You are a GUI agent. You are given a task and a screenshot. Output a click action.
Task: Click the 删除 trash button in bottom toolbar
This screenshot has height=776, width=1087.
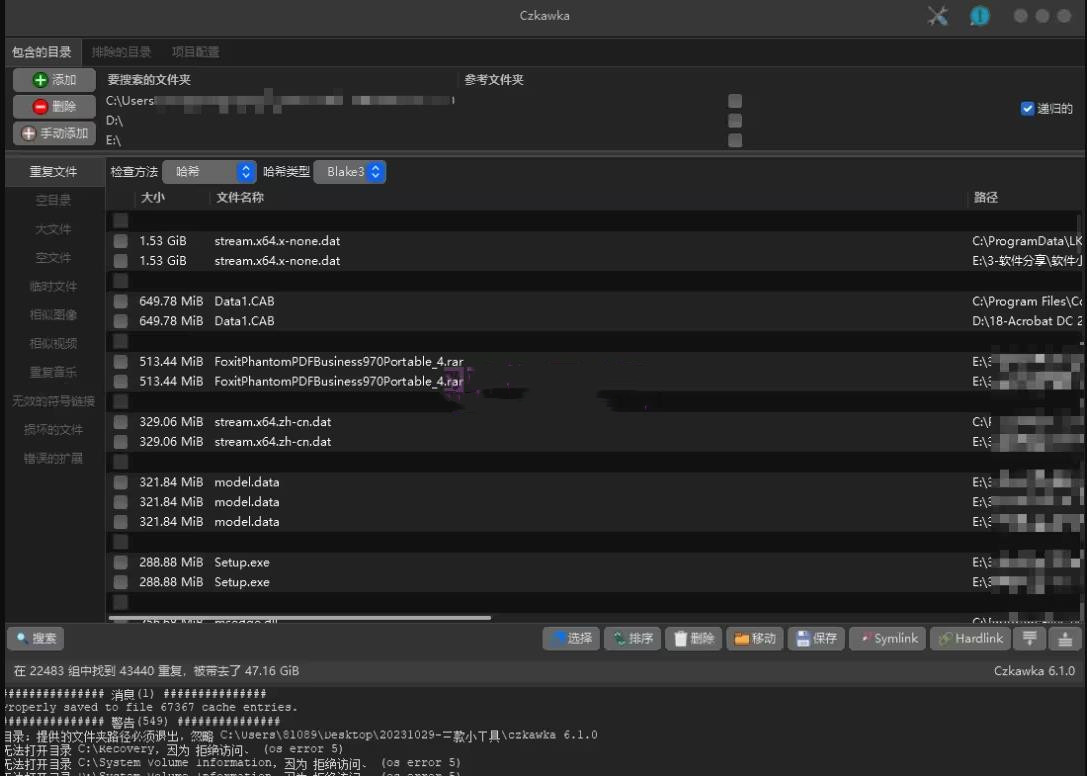pyautogui.click(x=692, y=639)
